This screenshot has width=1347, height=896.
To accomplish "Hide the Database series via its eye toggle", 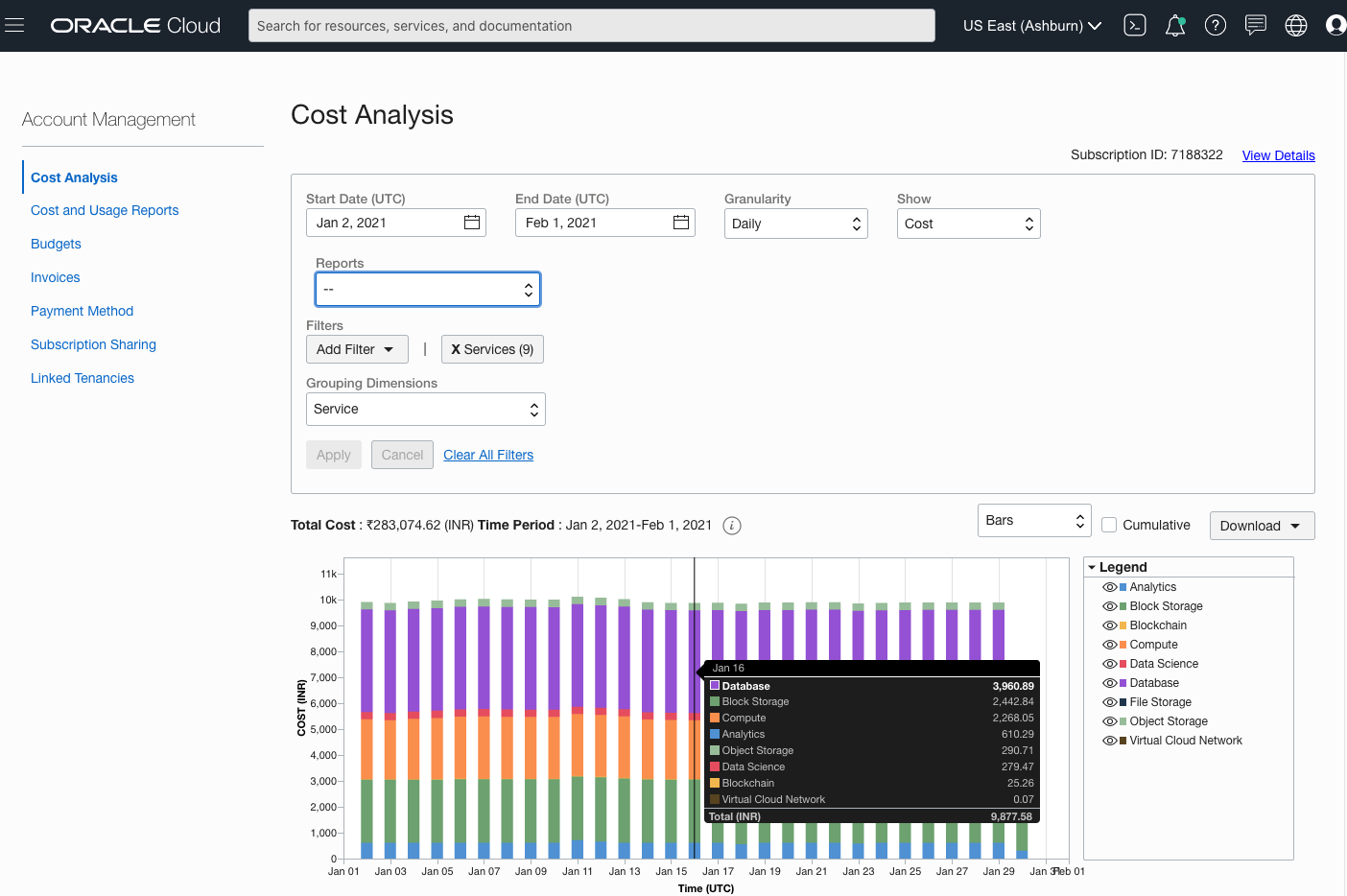I will [x=1109, y=682].
